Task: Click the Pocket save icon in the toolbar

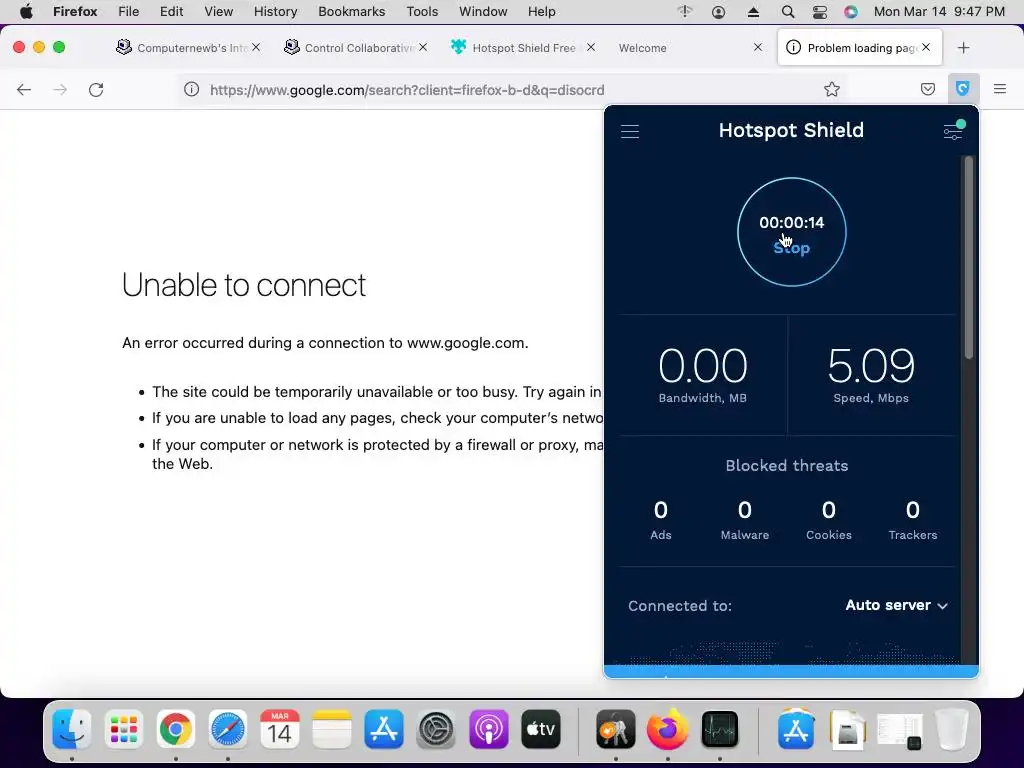Action: click(x=927, y=89)
